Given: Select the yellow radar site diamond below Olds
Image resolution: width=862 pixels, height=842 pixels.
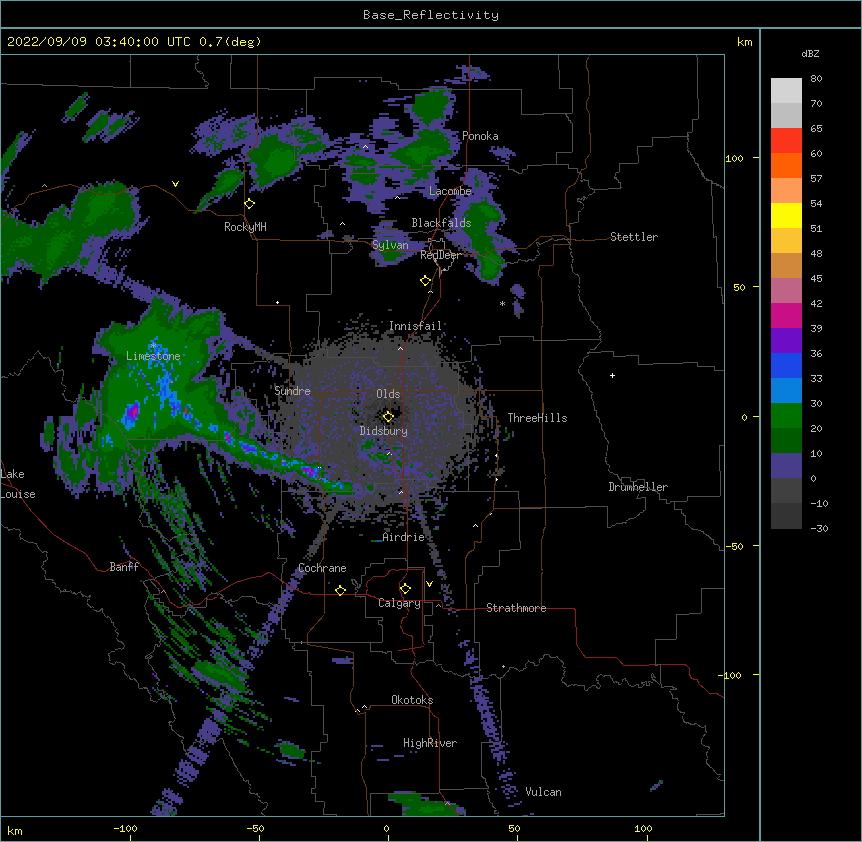Looking at the screenshot, I should click(388, 417).
